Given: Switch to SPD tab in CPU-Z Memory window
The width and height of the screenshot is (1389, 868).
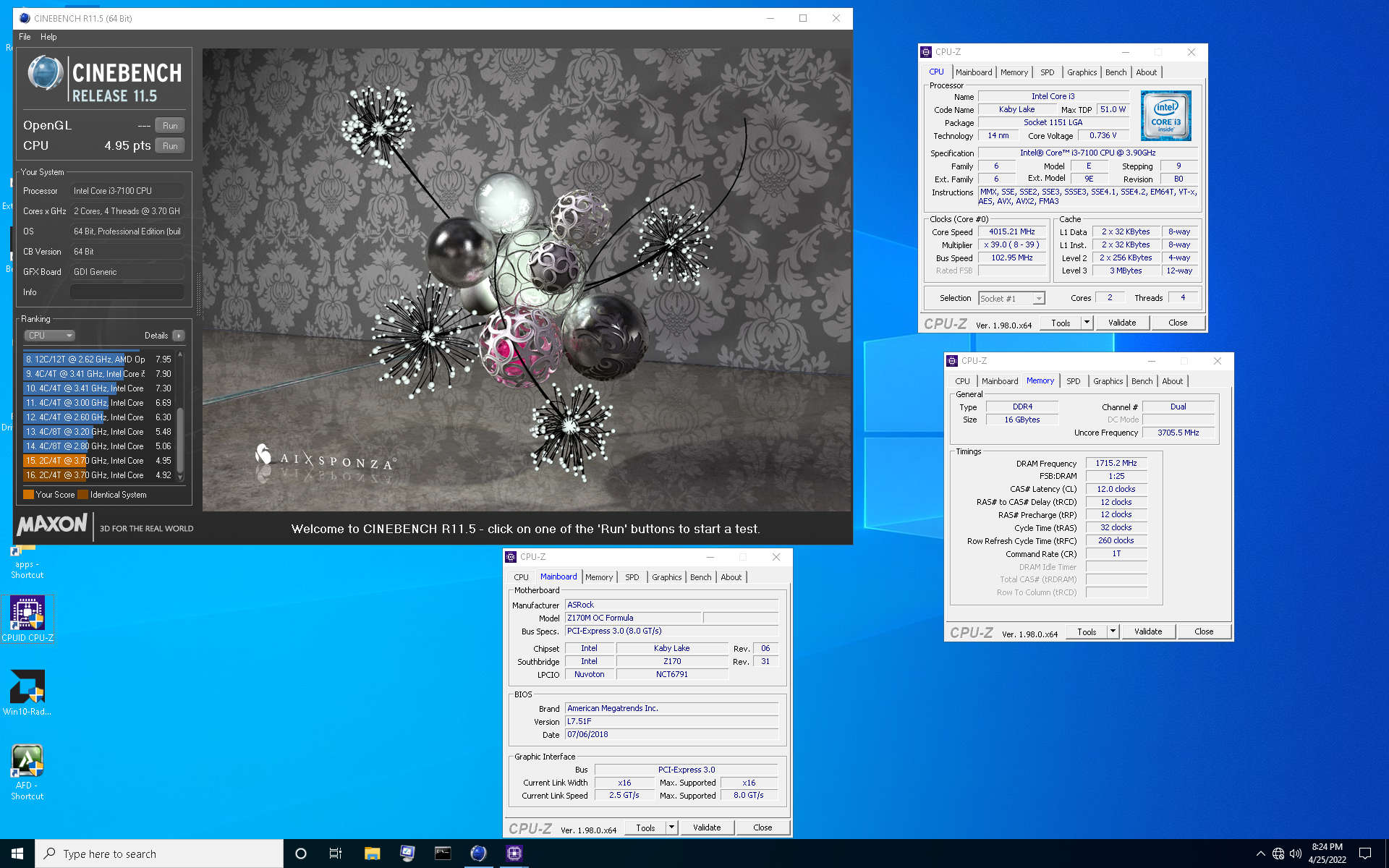Looking at the screenshot, I should pos(1074,381).
